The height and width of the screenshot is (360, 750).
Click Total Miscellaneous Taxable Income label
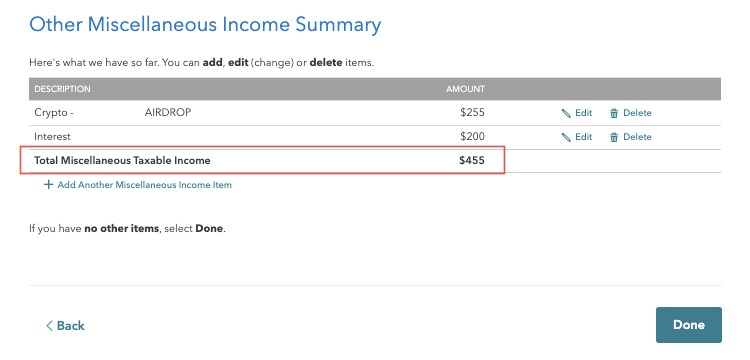122,160
